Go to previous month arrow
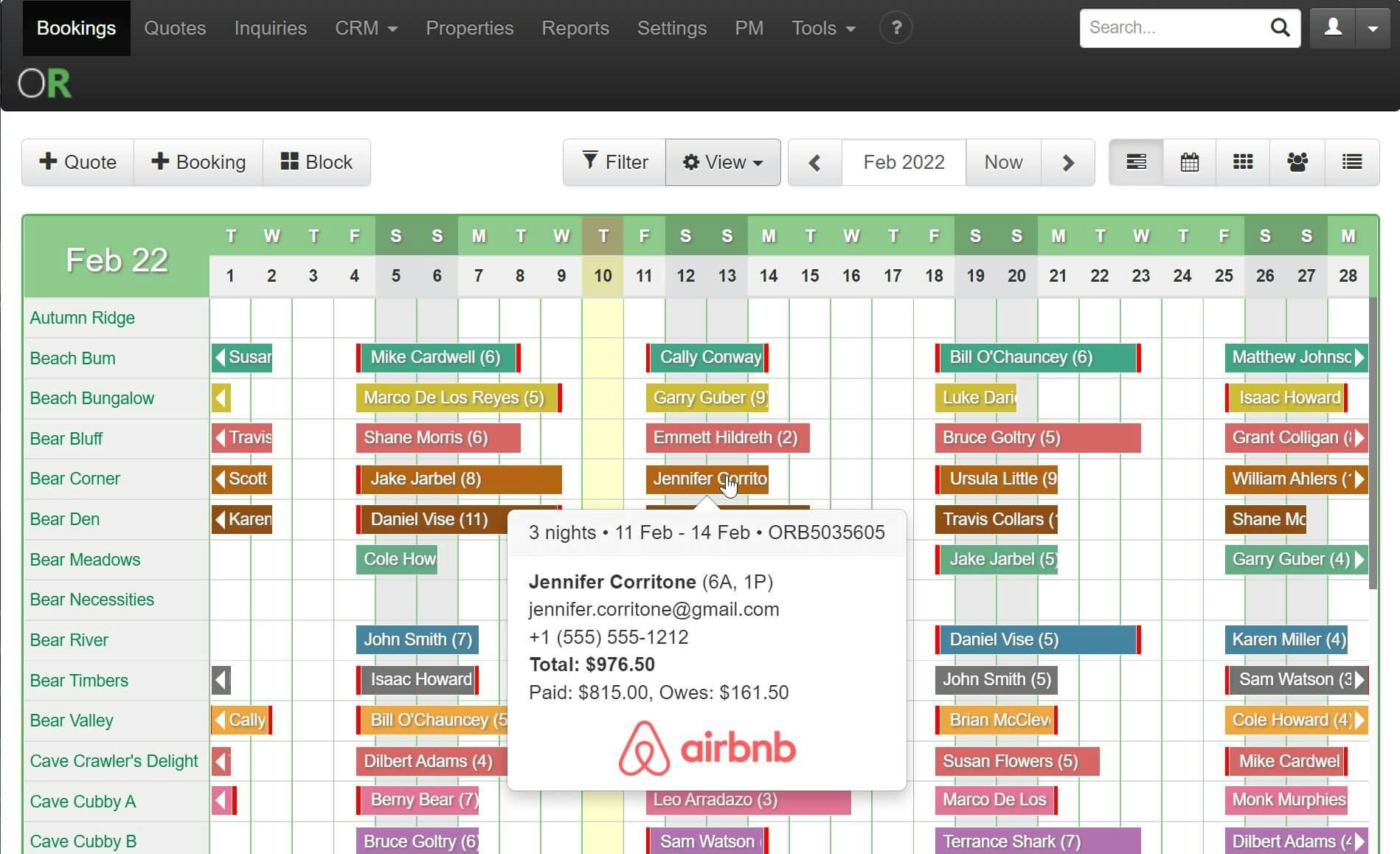The image size is (1400, 854). tap(815, 162)
